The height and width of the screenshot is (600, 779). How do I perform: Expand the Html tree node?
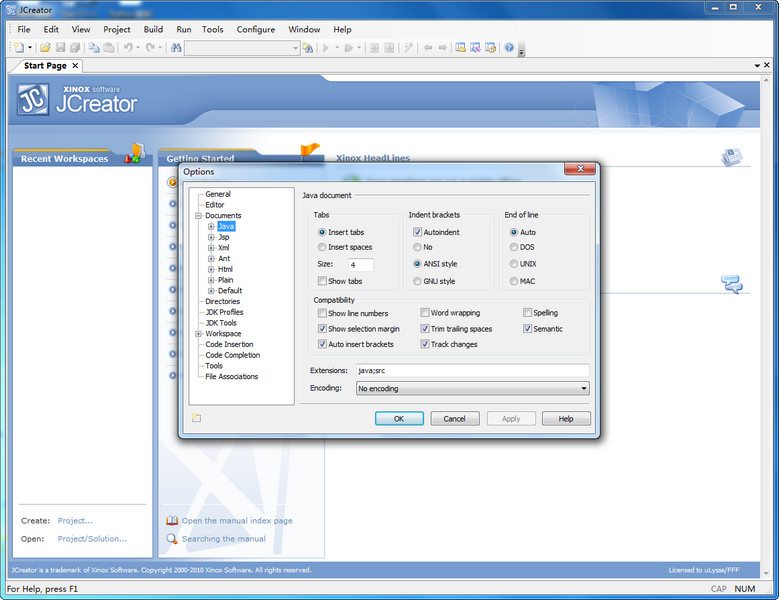click(x=211, y=269)
